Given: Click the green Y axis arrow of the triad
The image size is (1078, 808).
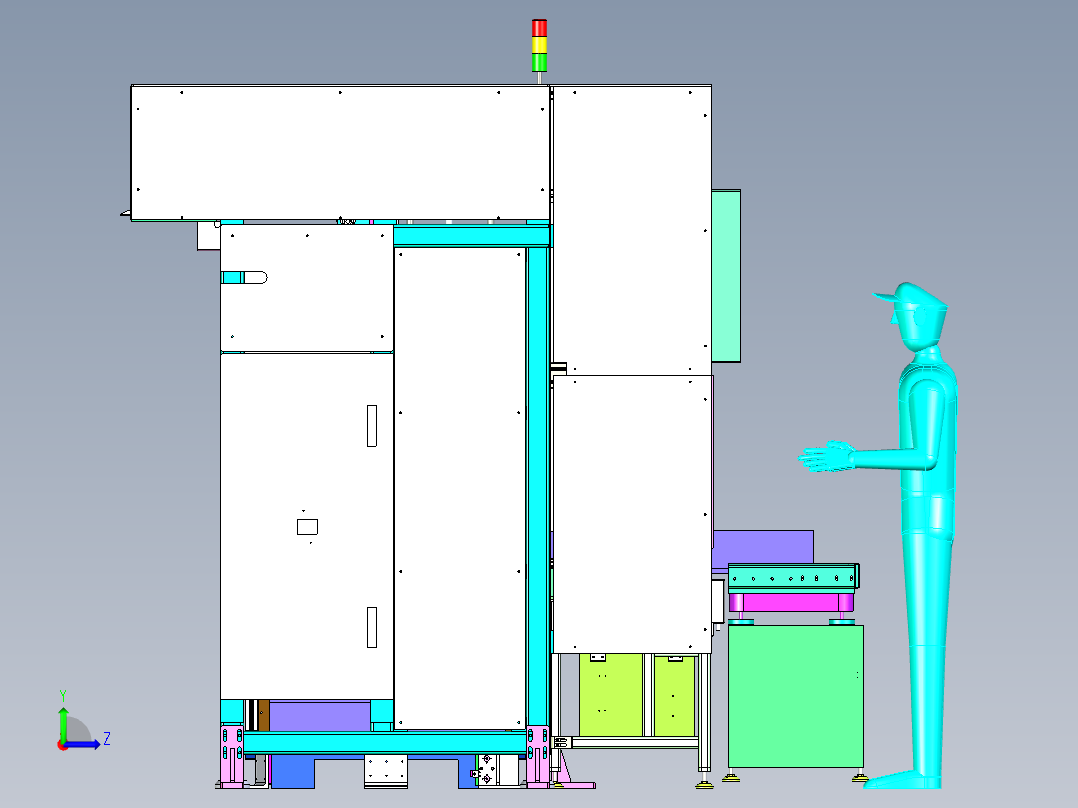Looking at the screenshot, I should tap(63, 723).
